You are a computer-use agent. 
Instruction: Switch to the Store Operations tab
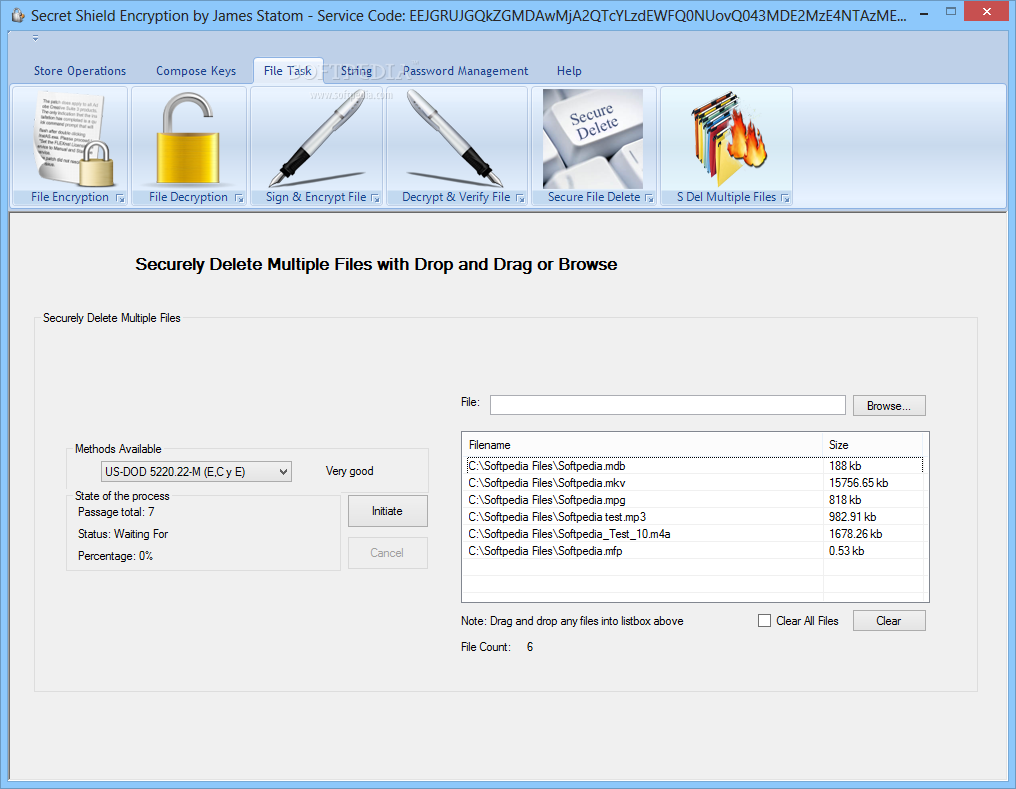click(x=80, y=71)
